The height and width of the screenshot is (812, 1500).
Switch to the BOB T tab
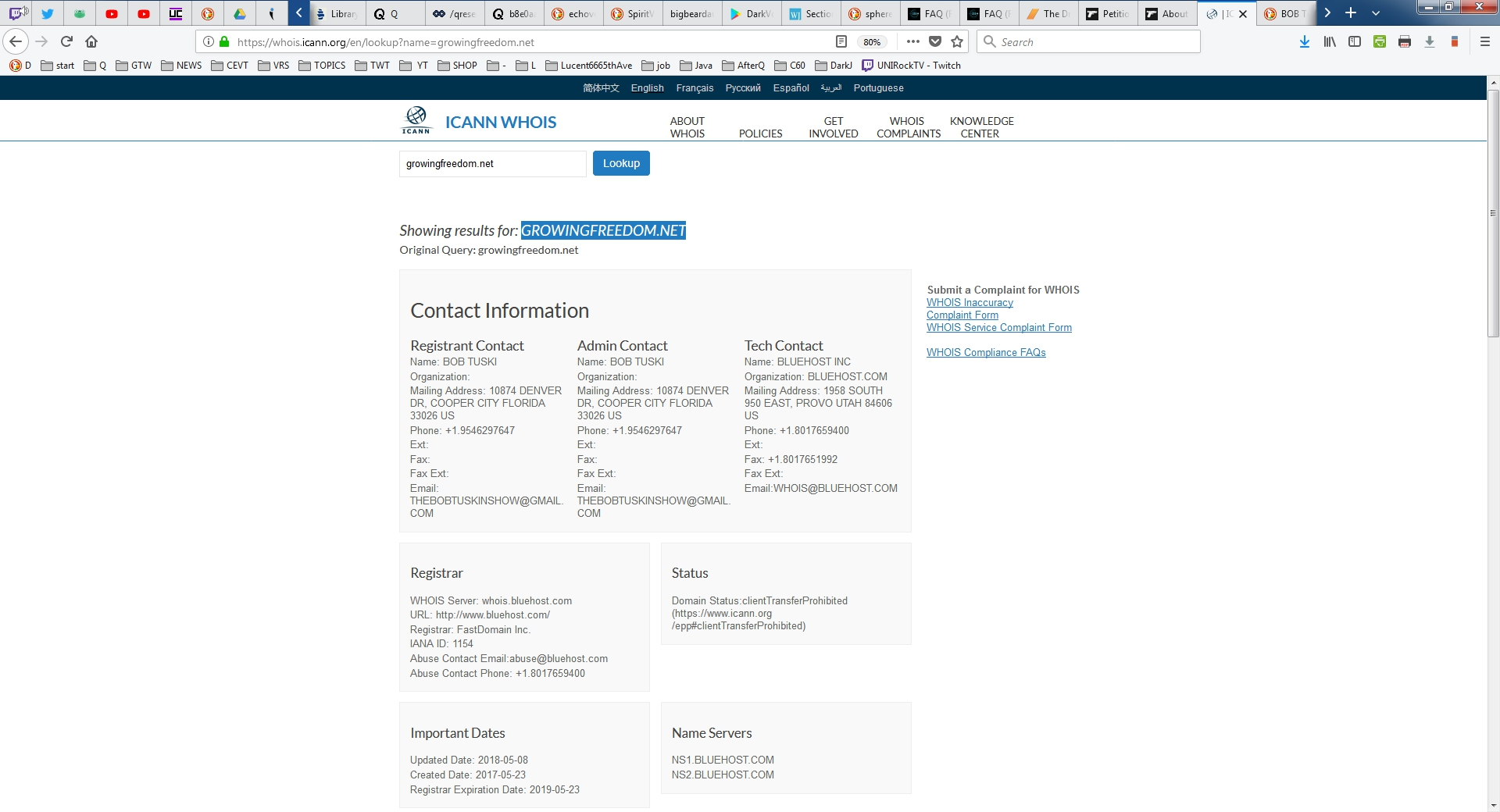[1287, 13]
